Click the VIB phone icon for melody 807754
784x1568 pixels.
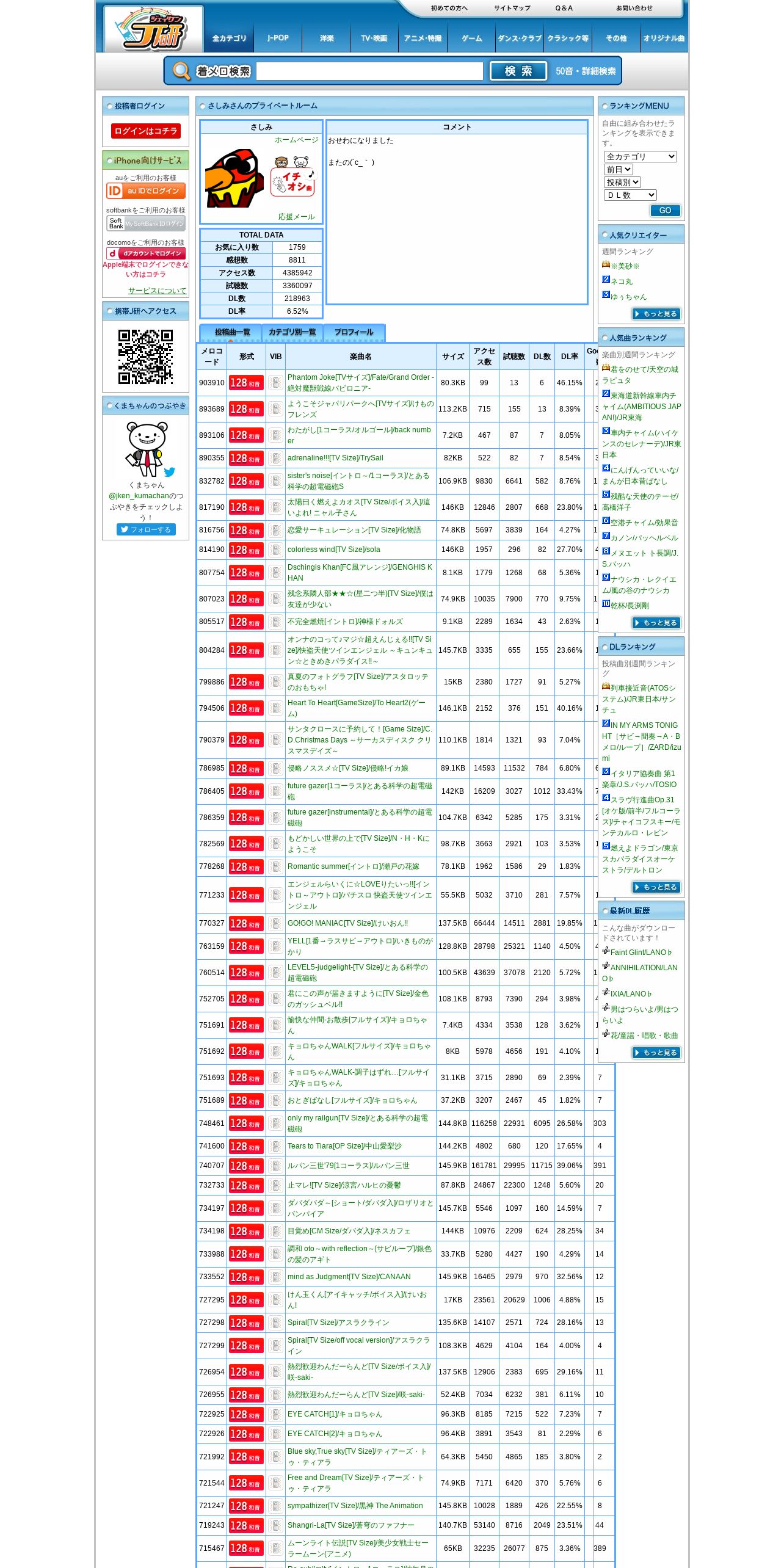[275, 573]
